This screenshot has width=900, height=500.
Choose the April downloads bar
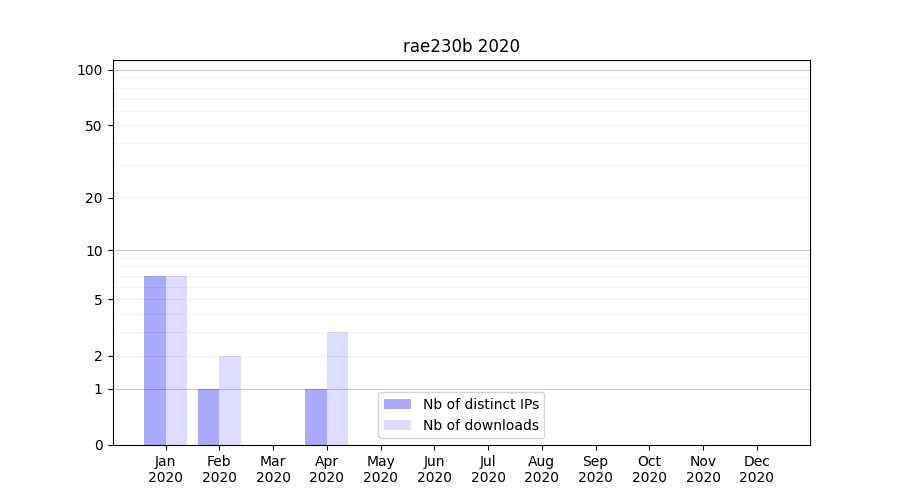(x=337, y=388)
